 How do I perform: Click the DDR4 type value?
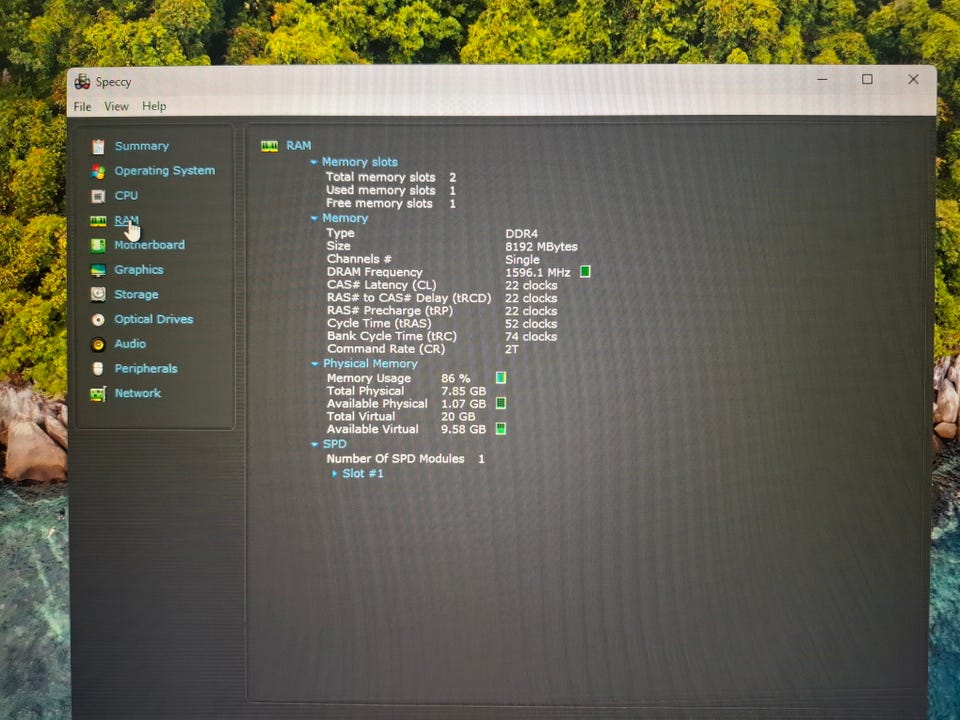tap(522, 234)
